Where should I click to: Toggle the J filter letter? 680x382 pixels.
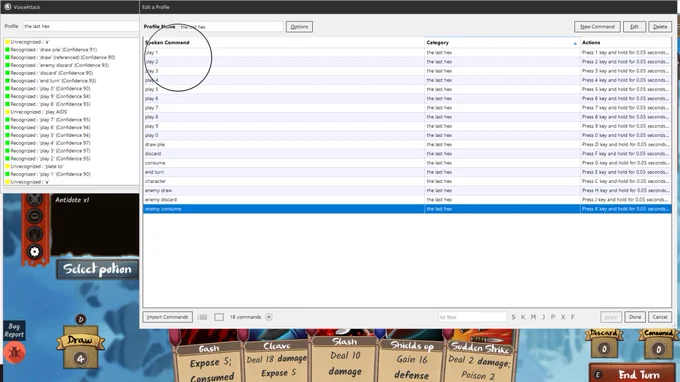click(543, 317)
